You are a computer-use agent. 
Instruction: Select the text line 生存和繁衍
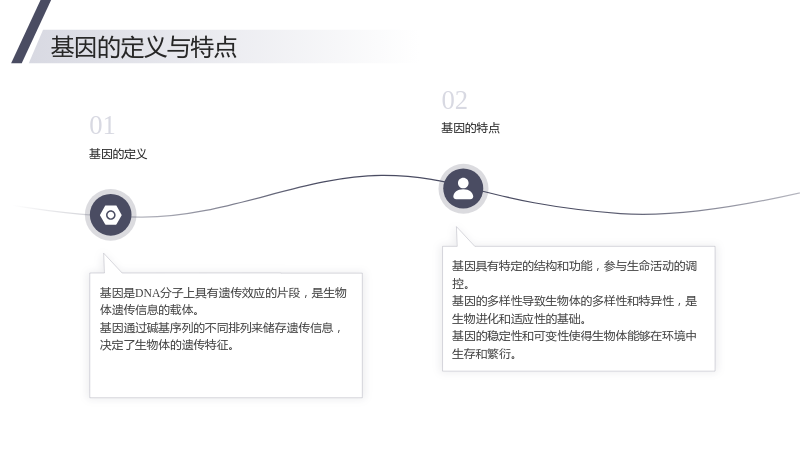click(484, 354)
